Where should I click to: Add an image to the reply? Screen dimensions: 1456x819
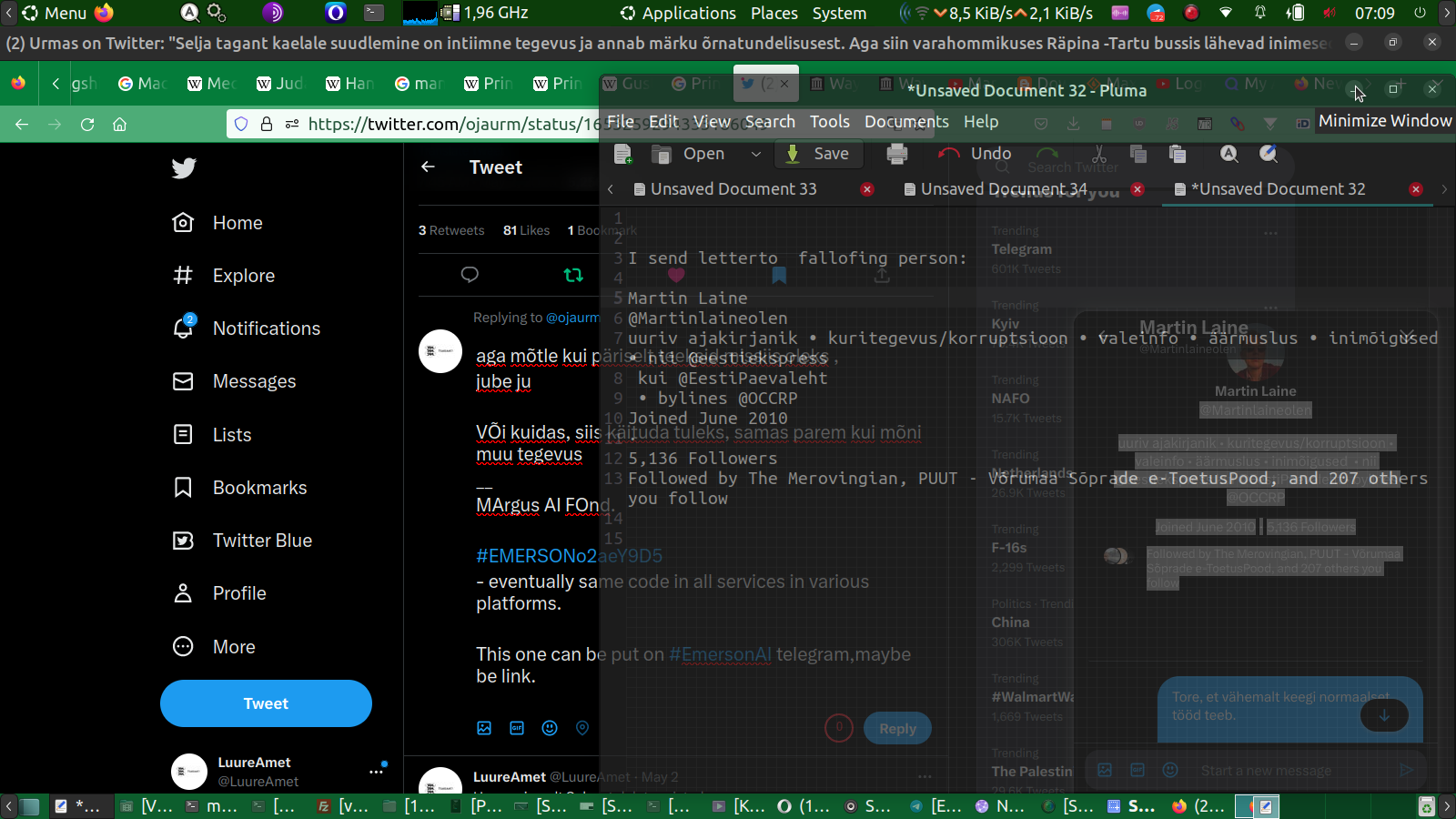[484, 728]
